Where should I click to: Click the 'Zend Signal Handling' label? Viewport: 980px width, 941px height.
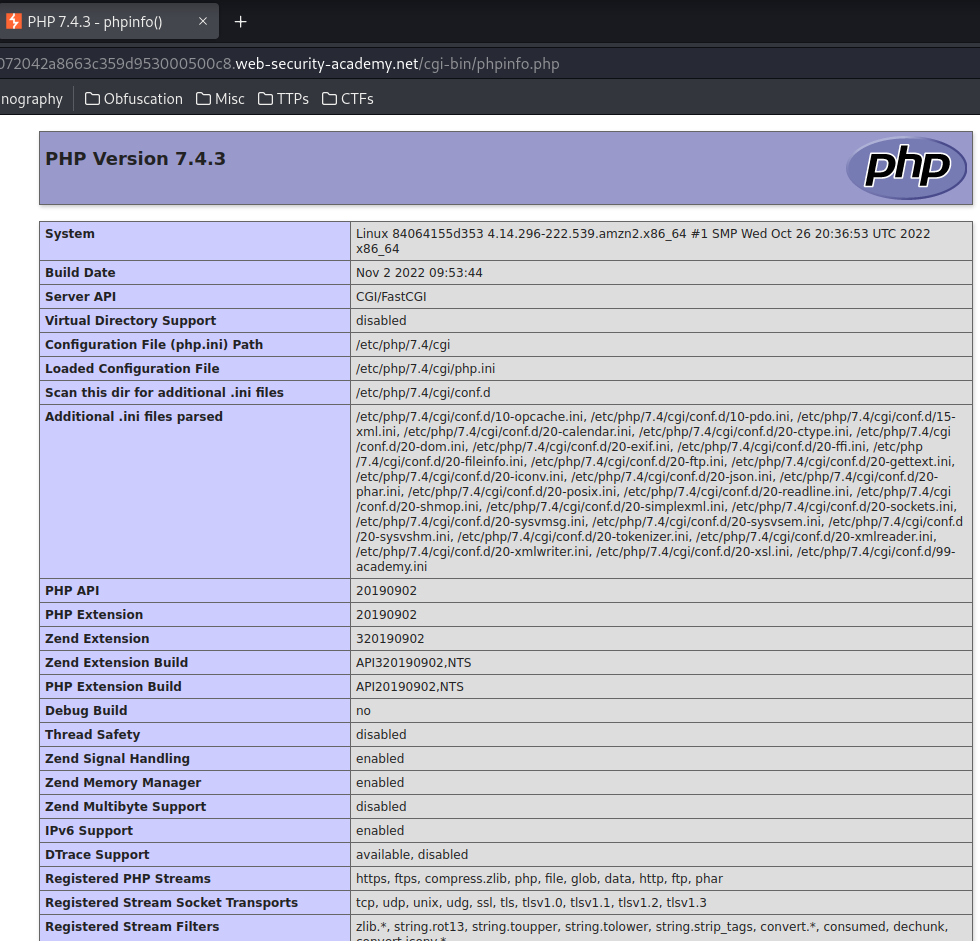[x=118, y=759]
